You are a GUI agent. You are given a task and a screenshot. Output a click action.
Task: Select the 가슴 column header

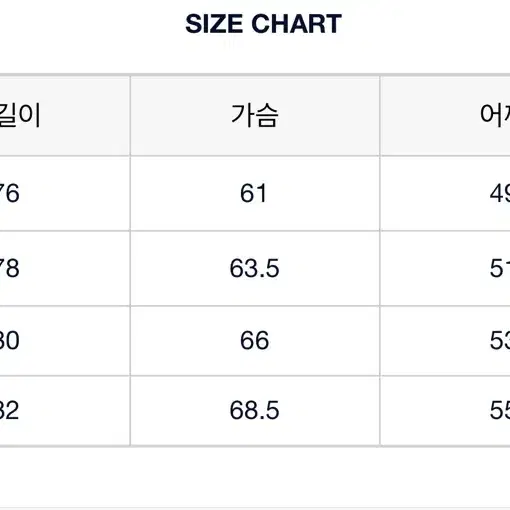click(x=255, y=115)
